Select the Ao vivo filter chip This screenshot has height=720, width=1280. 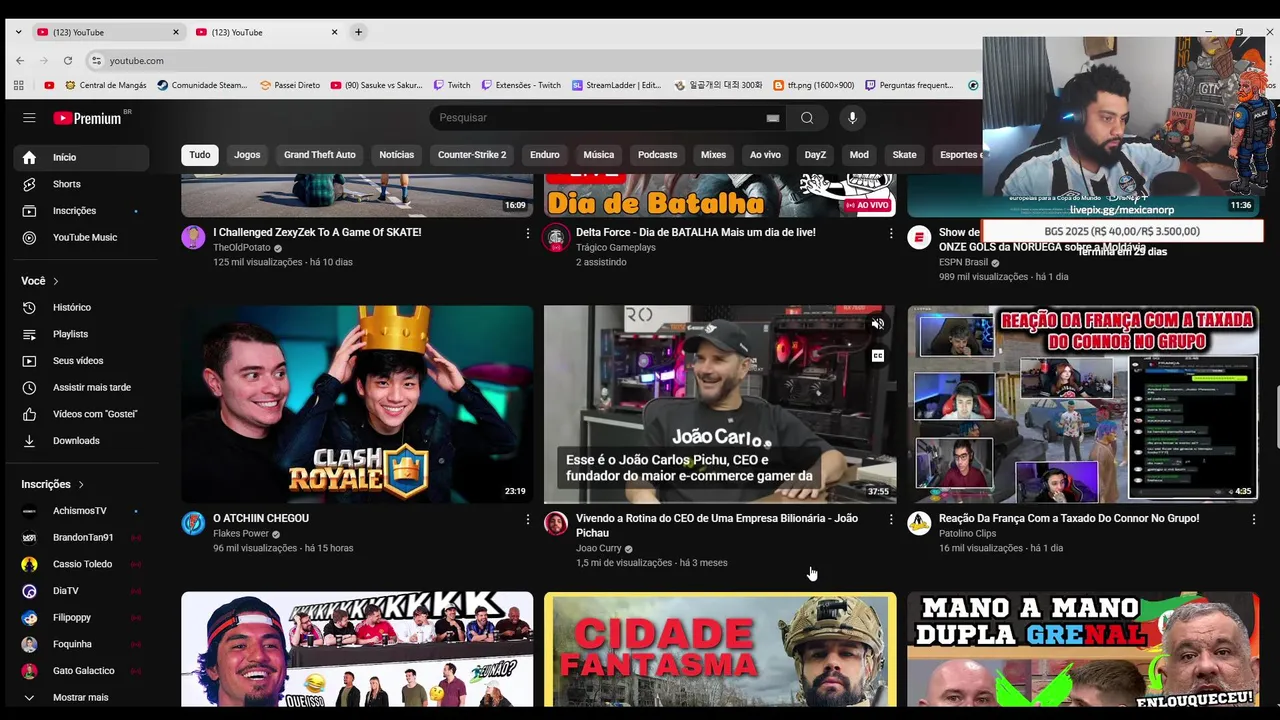tap(765, 155)
